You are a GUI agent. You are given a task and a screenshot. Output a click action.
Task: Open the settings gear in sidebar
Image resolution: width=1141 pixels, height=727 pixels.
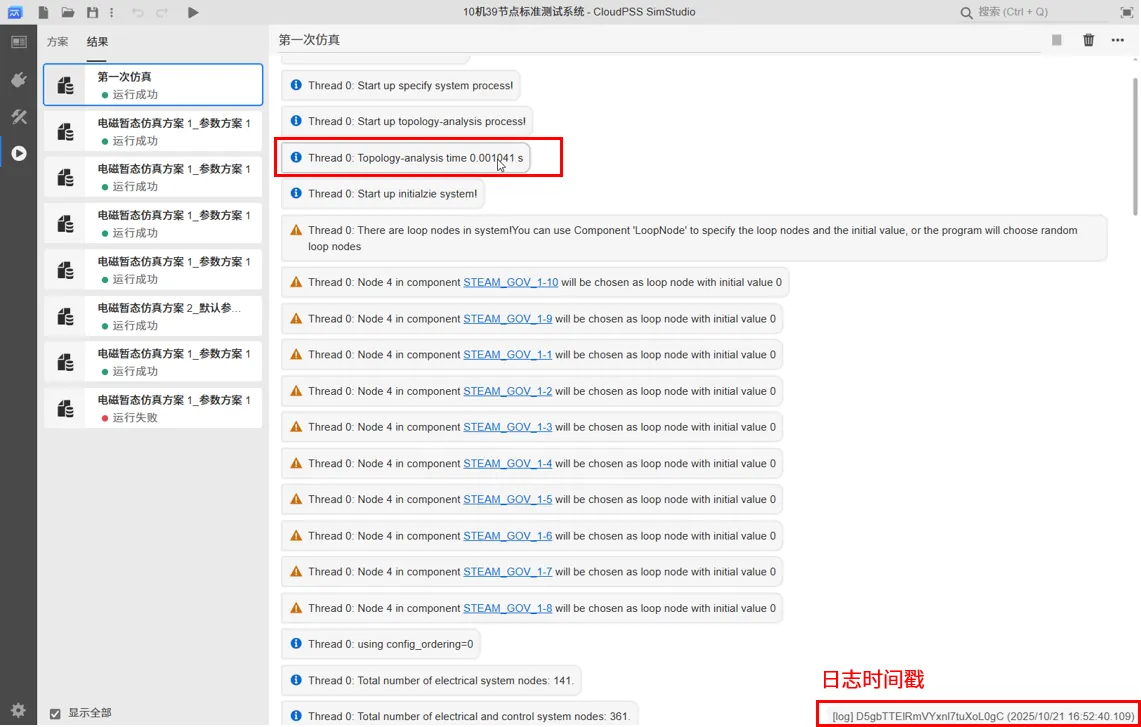click(x=18, y=710)
